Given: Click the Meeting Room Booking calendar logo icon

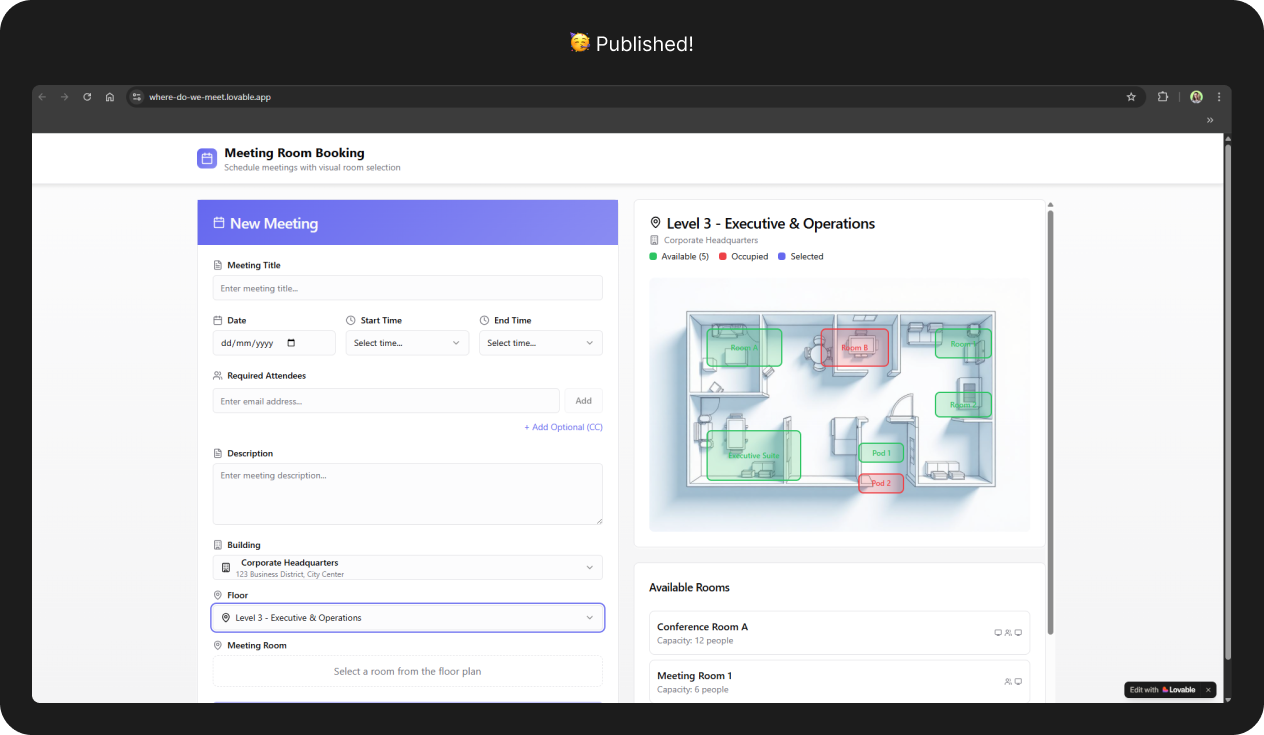Looking at the screenshot, I should (206, 158).
